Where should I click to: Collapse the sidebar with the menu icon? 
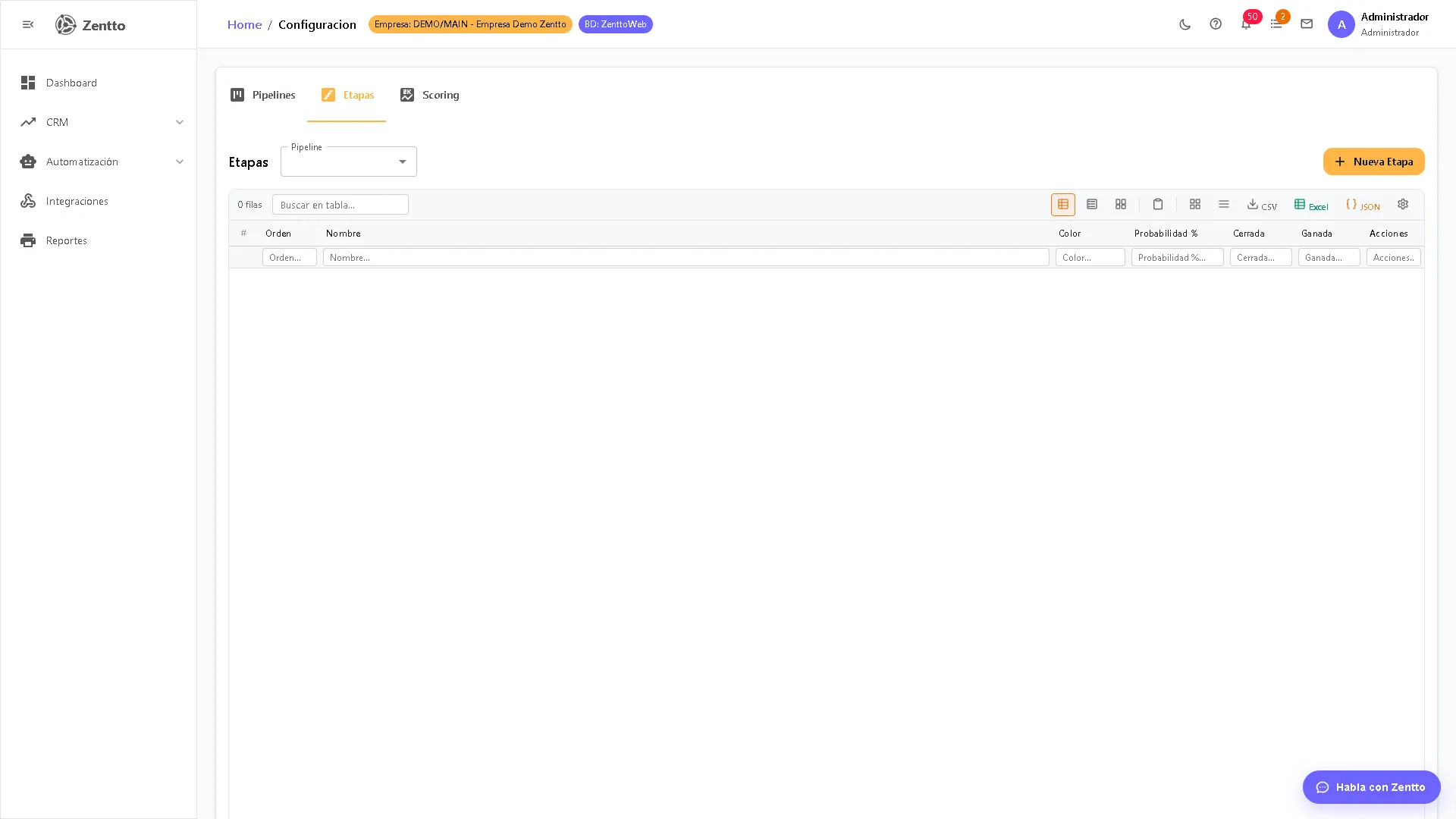tap(28, 24)
